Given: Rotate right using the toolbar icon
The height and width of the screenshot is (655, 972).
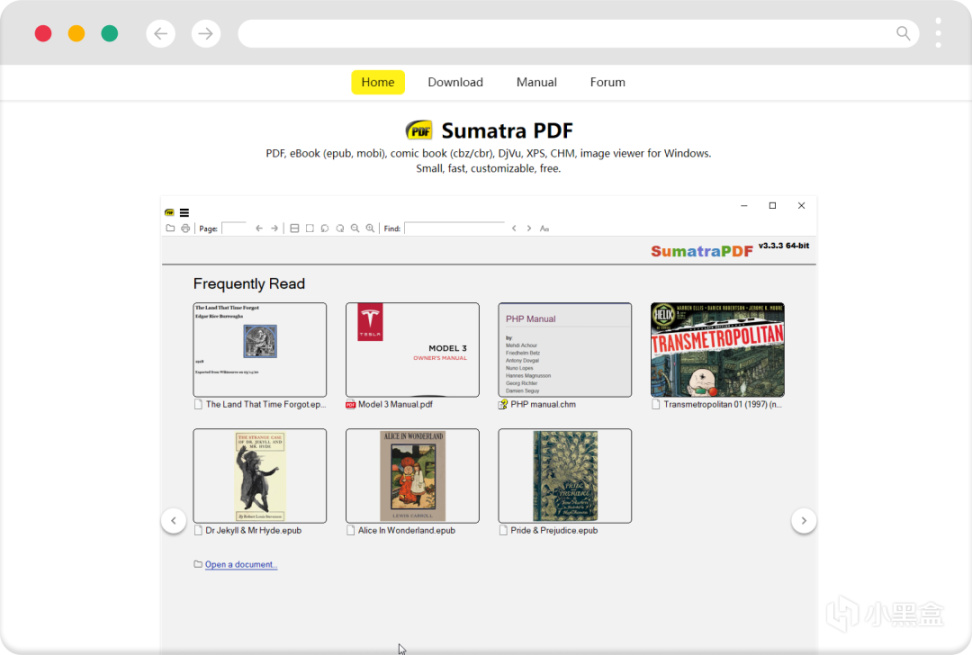Looking at the screenshot, I should pos(340,228).
